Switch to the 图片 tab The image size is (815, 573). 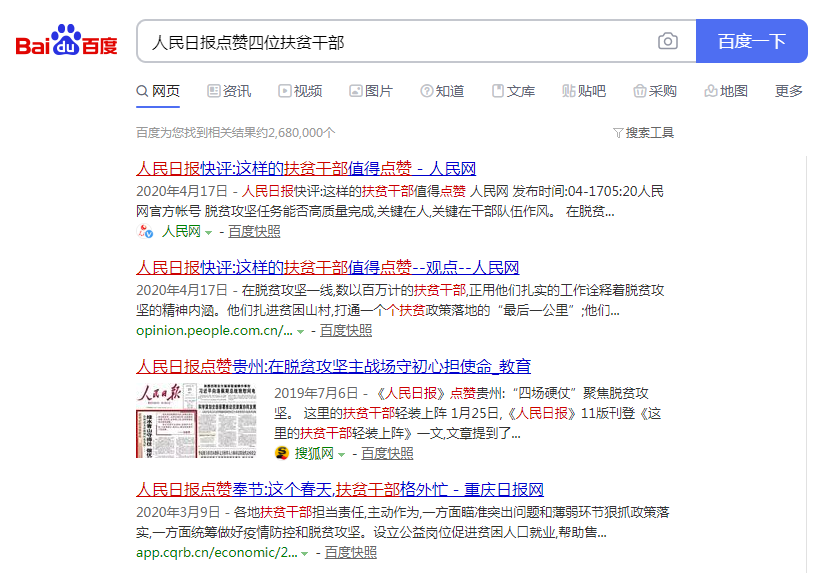click(371, 92)
